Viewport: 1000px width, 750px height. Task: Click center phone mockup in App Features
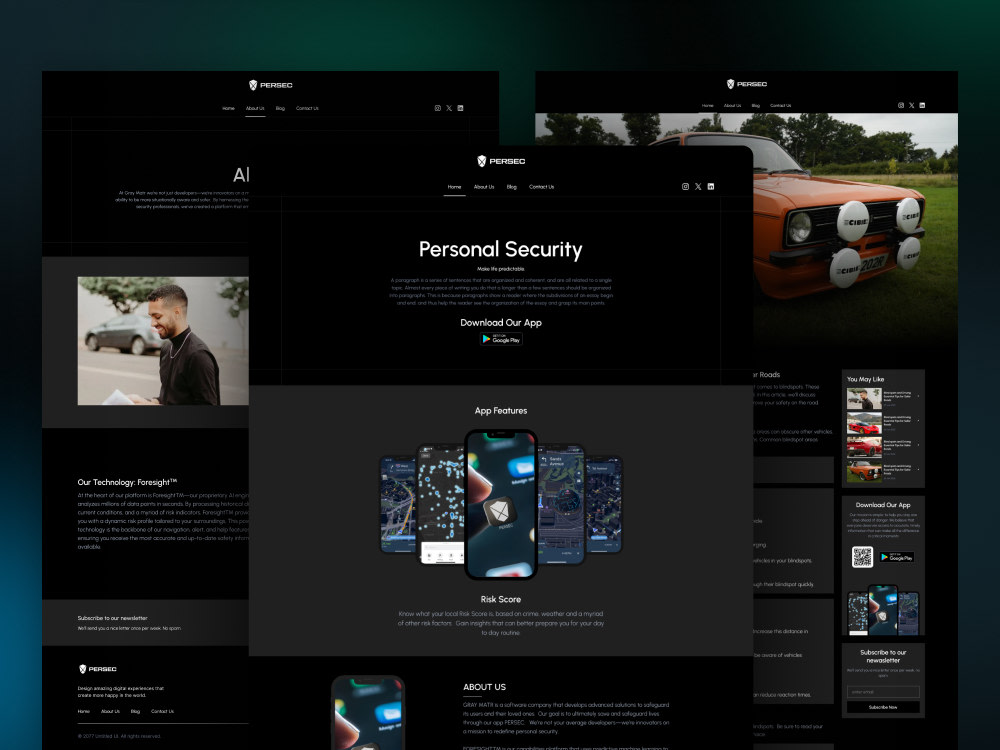pyautogui.click(x=501, y=504)
